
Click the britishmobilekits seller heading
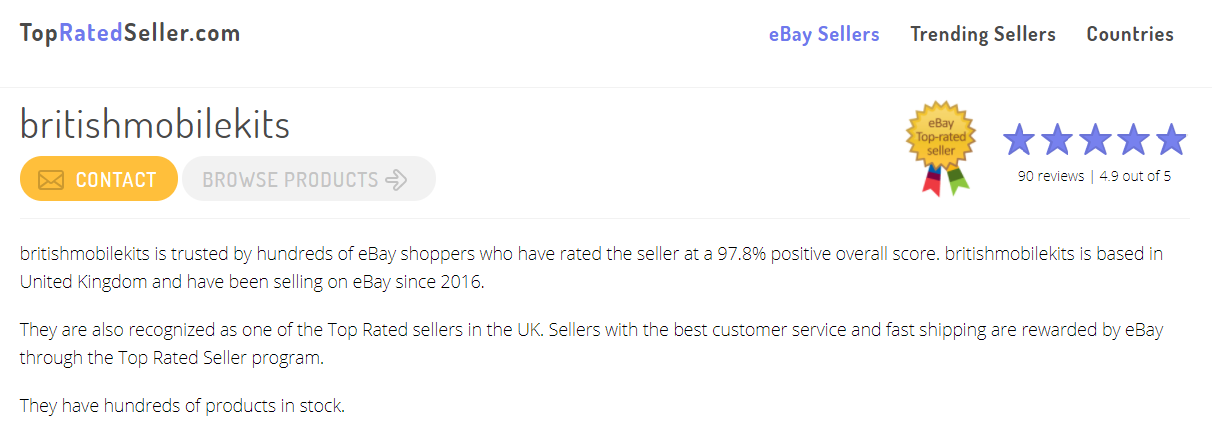click(x=155, y=124)
